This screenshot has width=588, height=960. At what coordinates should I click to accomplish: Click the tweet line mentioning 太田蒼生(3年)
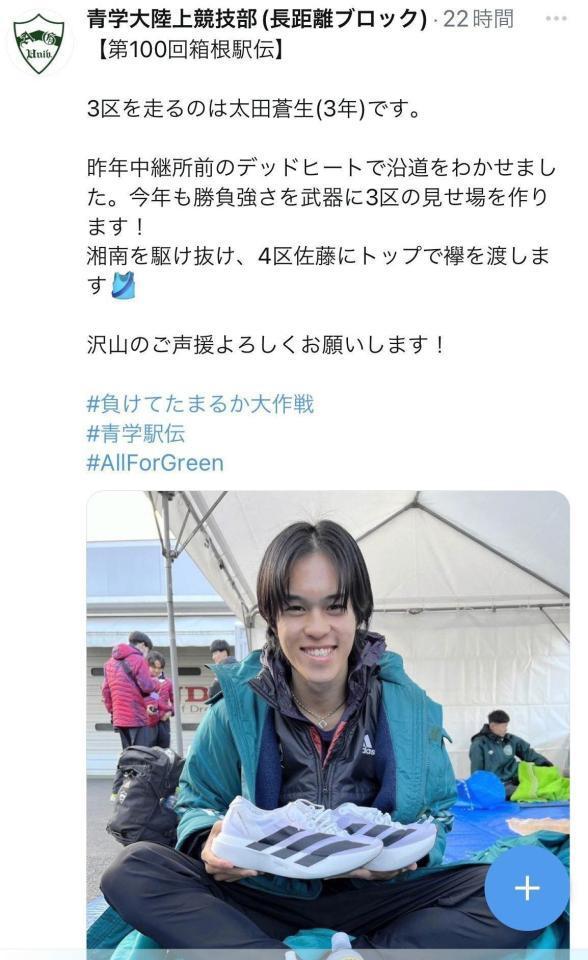pyautogui.click(x=254, y=109)
